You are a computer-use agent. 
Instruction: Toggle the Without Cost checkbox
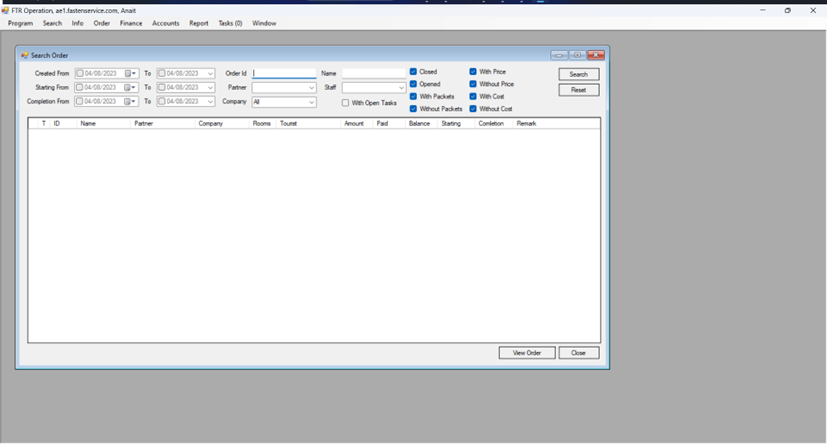(x=473, y=109)
